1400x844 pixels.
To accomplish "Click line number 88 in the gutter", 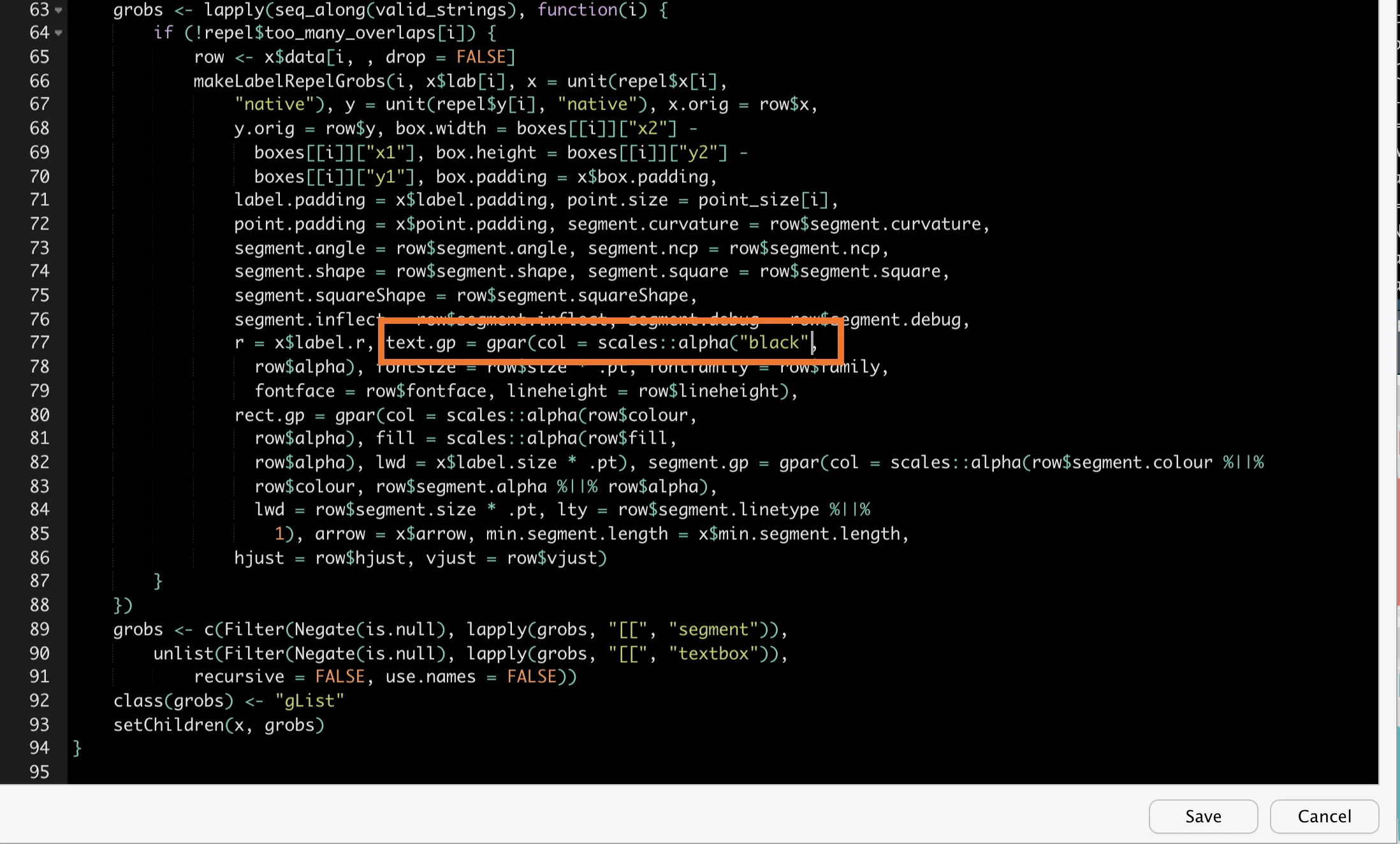I will click(x=39, y=605).
